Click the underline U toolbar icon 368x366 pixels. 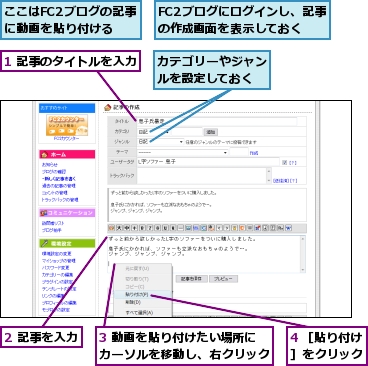[x=165, y=228]
